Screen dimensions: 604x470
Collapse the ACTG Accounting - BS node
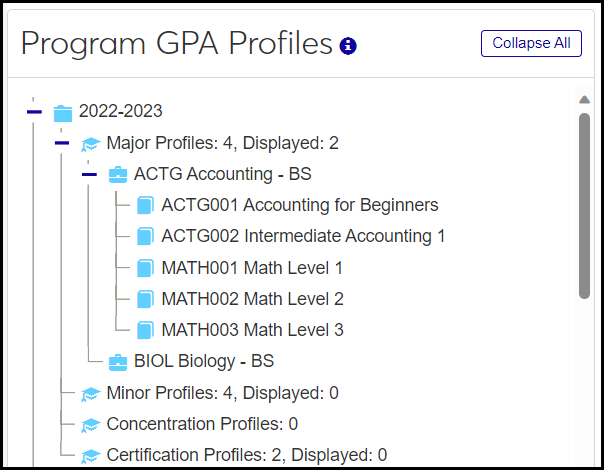pos(90,175)
